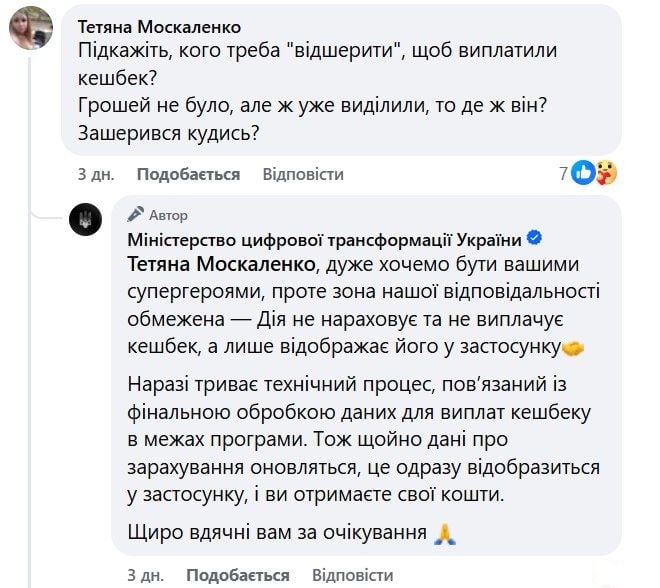
Task: Click the Автор badge label
Action: pyautogui.click(x=167, y=215)
